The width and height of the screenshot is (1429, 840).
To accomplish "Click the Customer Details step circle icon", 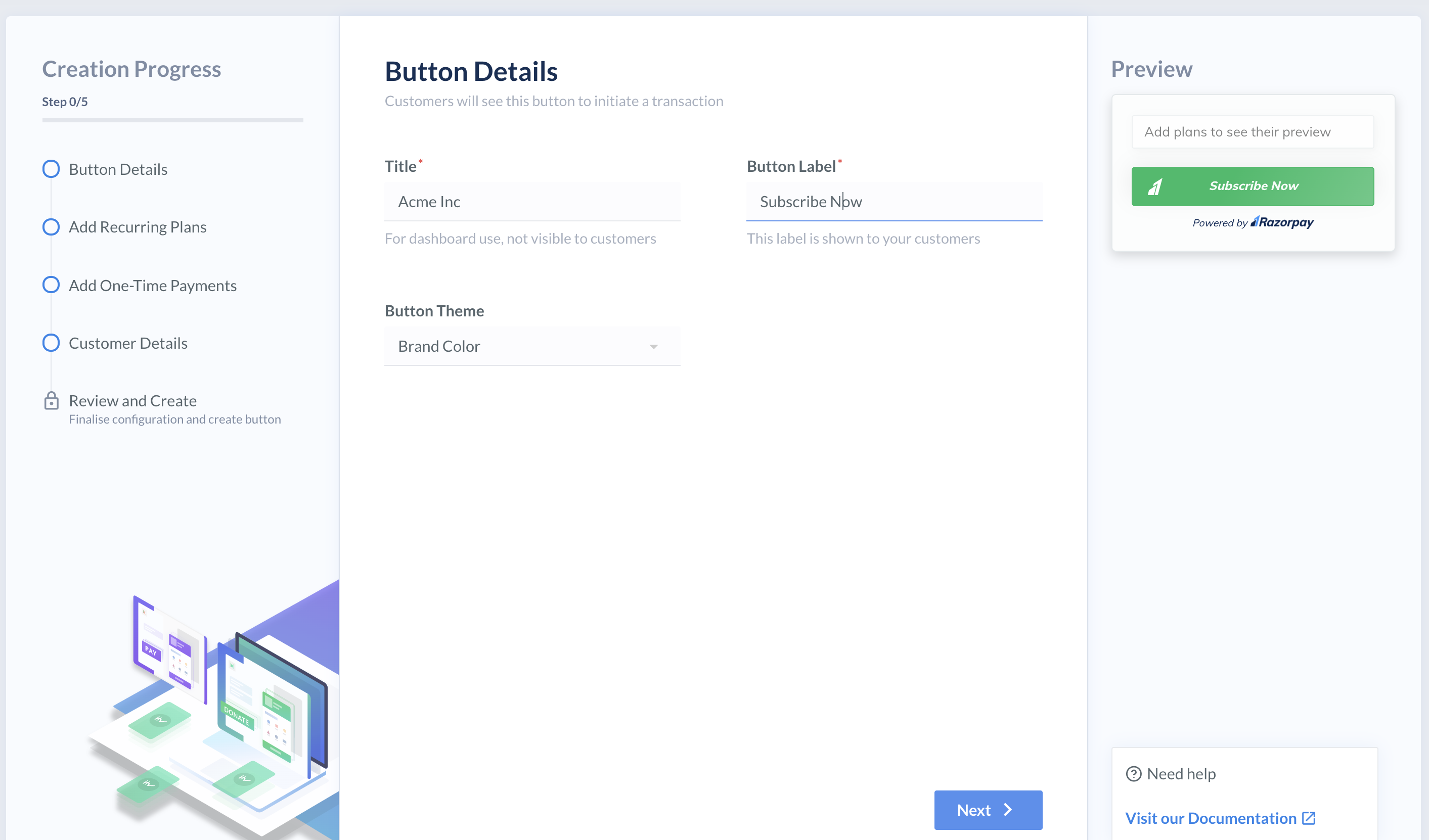I will [51, 343].
